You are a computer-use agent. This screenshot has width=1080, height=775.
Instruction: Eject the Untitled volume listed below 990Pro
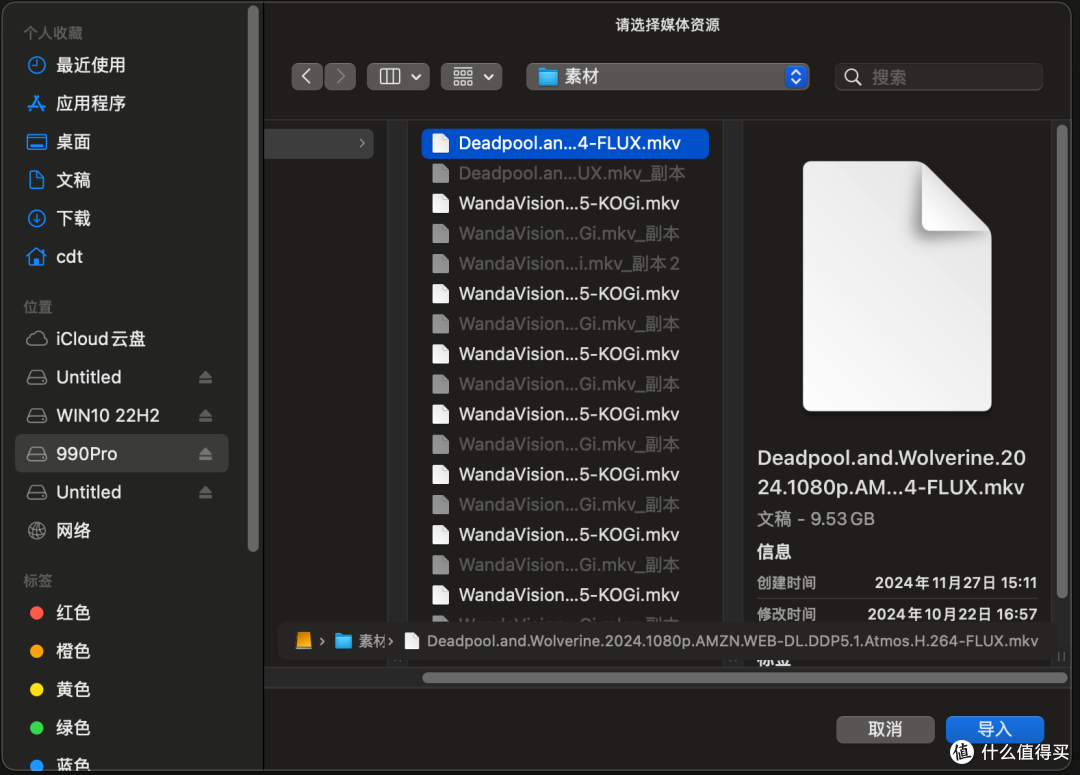(205, 493)
